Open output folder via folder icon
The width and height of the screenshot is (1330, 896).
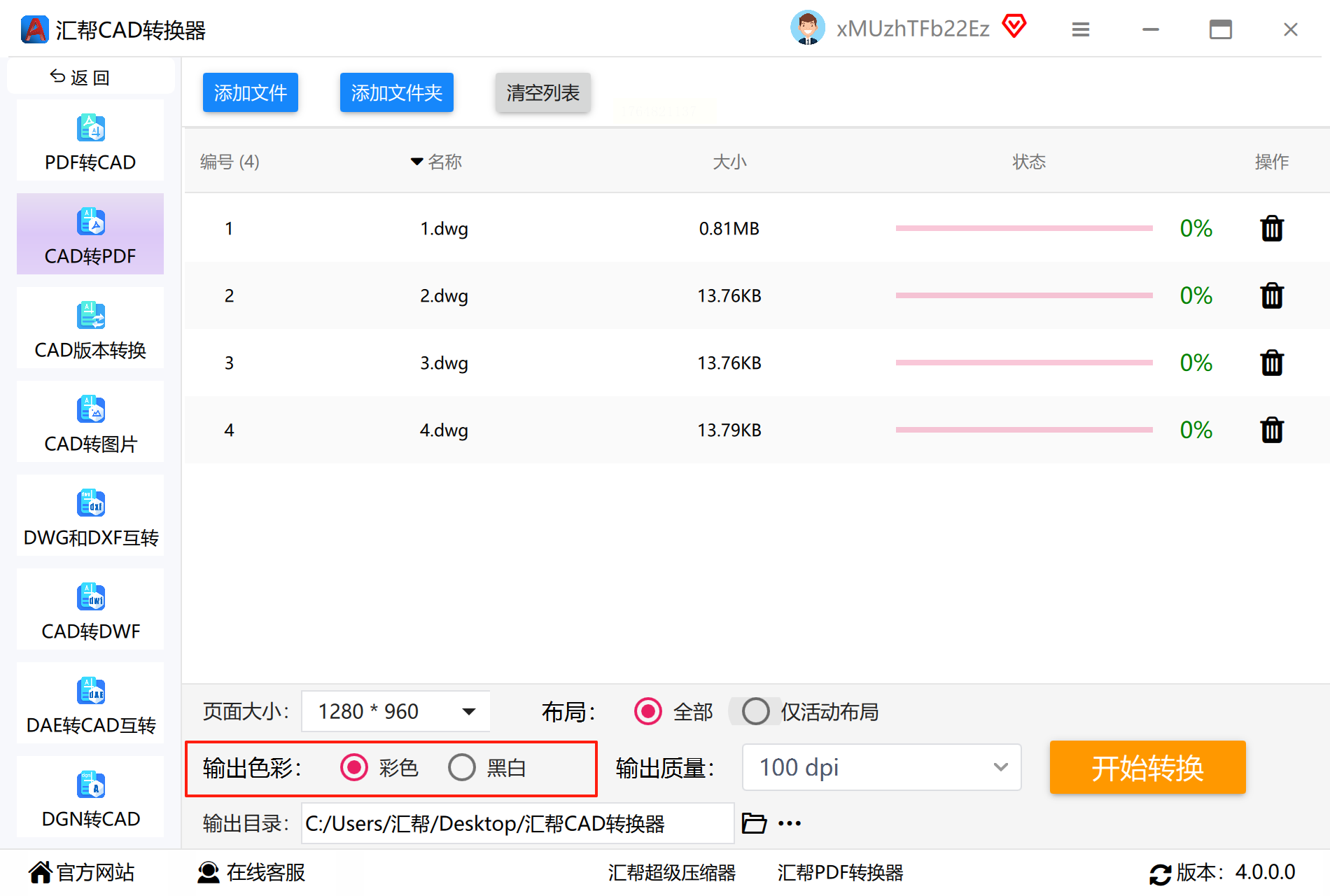[x=754, y=823]
